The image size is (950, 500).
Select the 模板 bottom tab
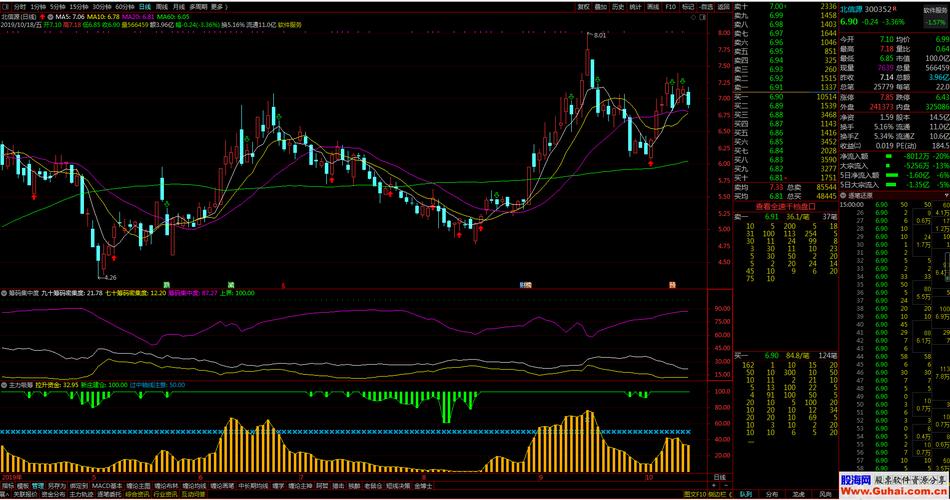point(22,485)
